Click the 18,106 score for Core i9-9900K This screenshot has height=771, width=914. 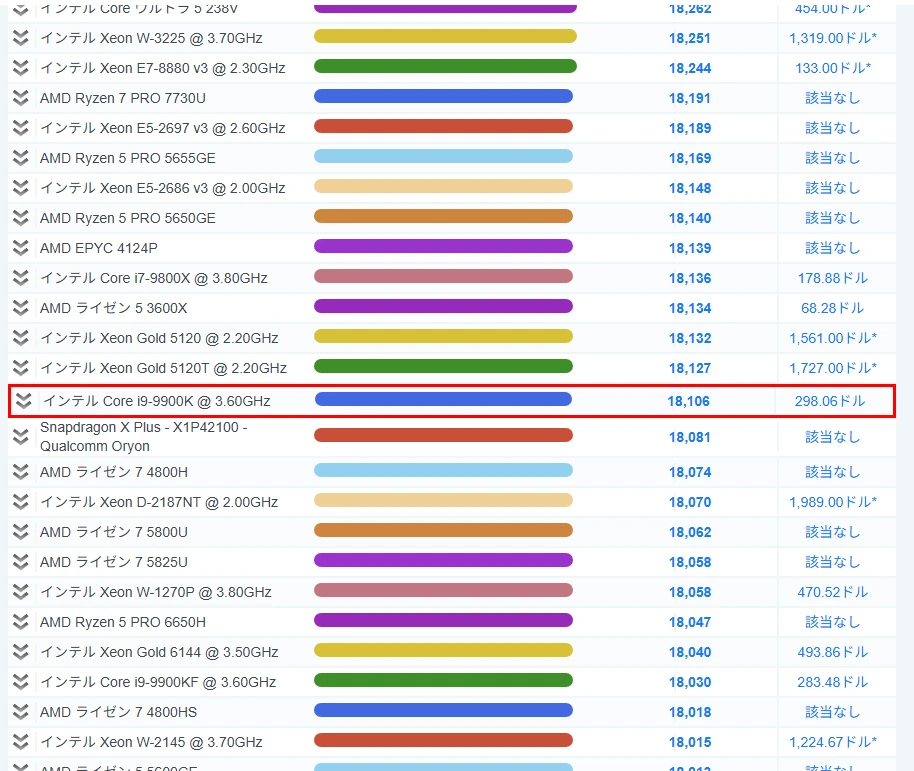pyautogui.click(x=688, y=401)
